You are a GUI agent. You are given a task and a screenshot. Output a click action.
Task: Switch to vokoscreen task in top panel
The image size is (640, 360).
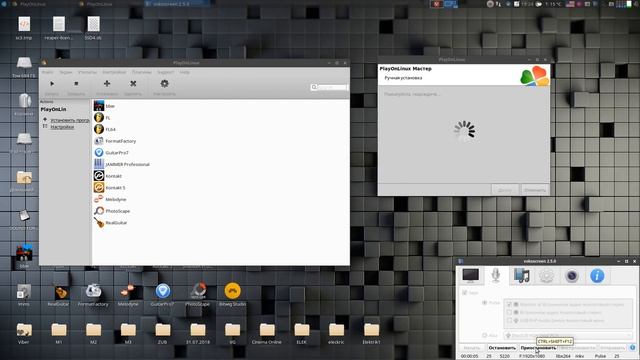(178, 4)
